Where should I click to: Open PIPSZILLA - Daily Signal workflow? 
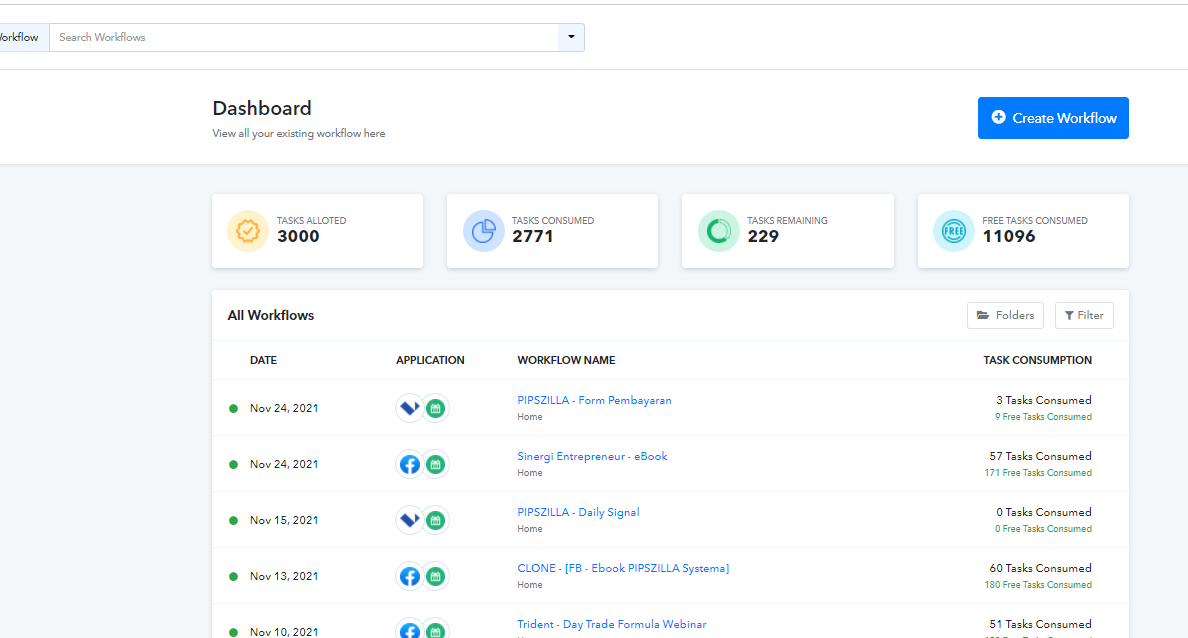(x=578, y=512)
